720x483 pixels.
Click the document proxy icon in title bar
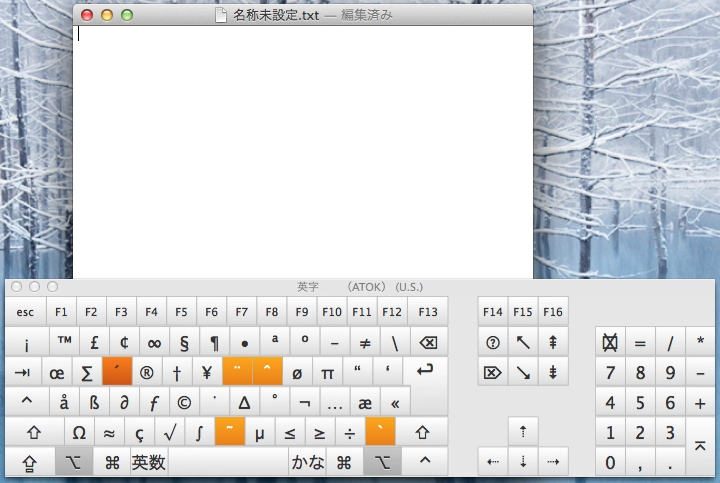[x=221, y=15]
